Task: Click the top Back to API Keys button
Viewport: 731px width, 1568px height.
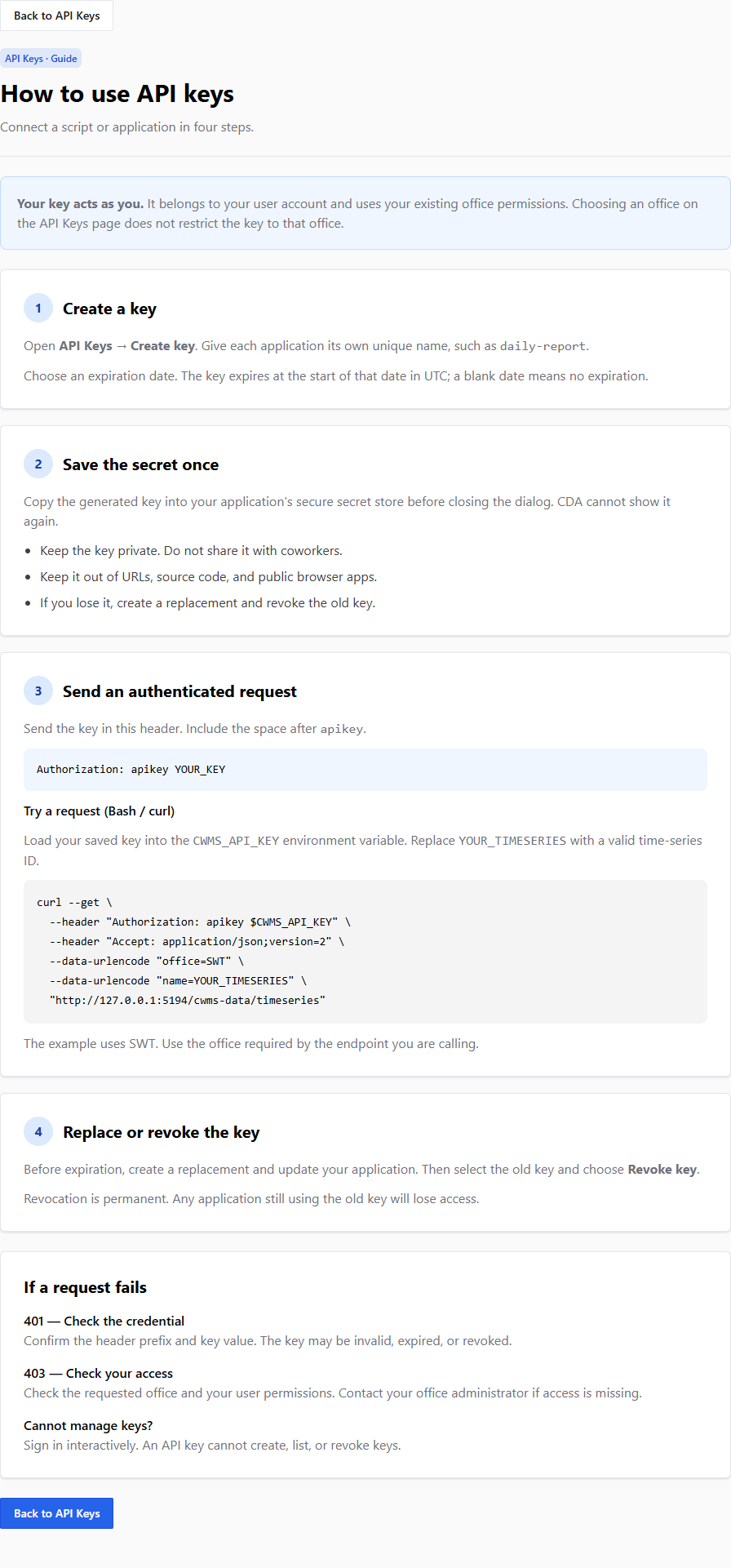Action: click(x=56, y=16)
